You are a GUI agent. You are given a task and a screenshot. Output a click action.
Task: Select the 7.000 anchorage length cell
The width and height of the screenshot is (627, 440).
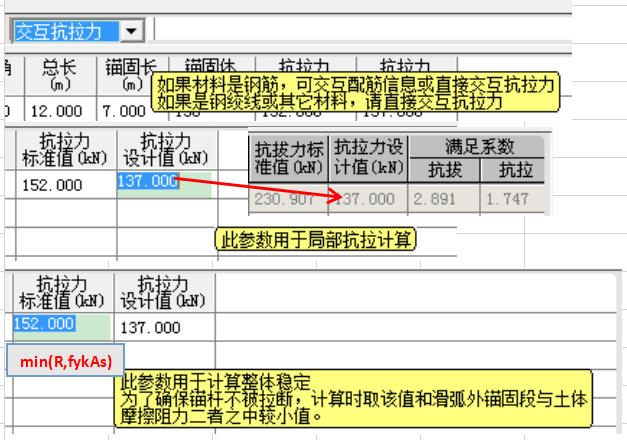(125, 109)
